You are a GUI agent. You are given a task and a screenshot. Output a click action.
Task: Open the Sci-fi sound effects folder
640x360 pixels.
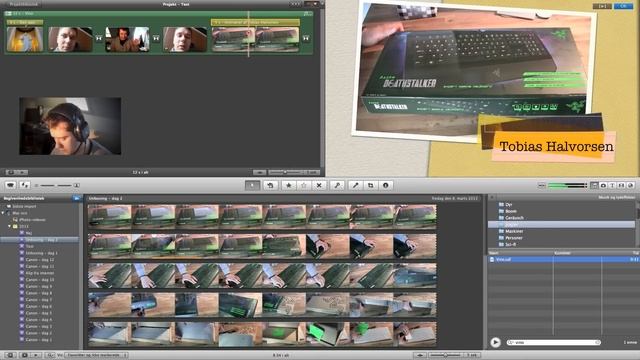(x=510, y=244)
